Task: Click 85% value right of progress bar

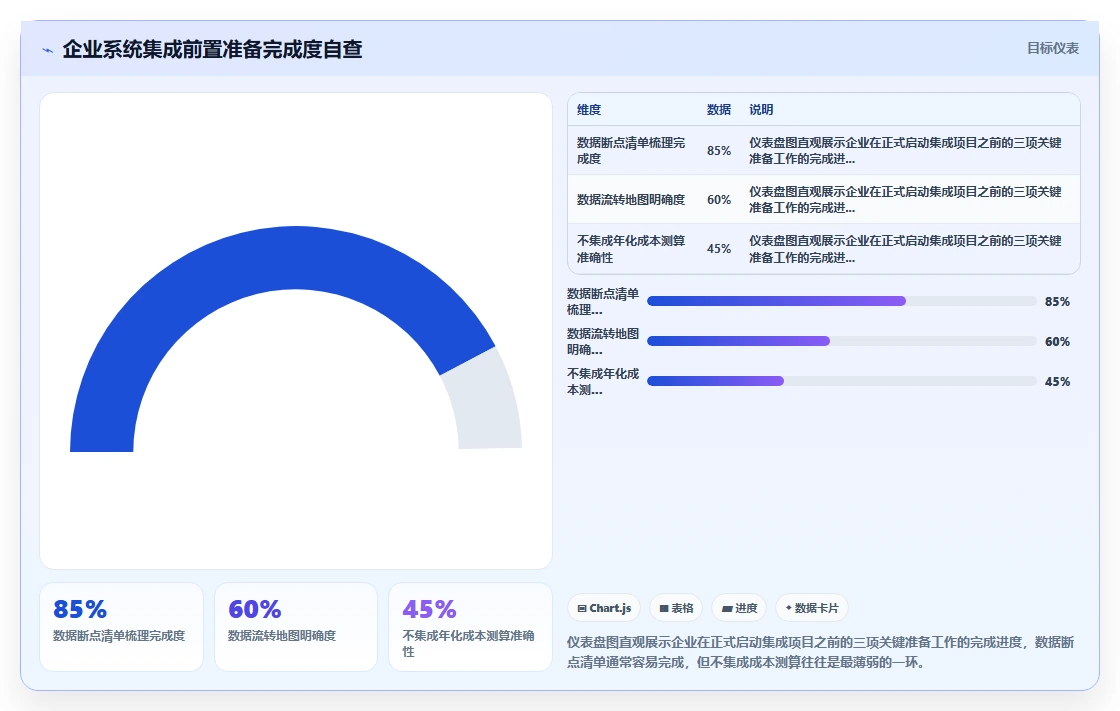Action: pyautogui.click(x=1057, y=302)
